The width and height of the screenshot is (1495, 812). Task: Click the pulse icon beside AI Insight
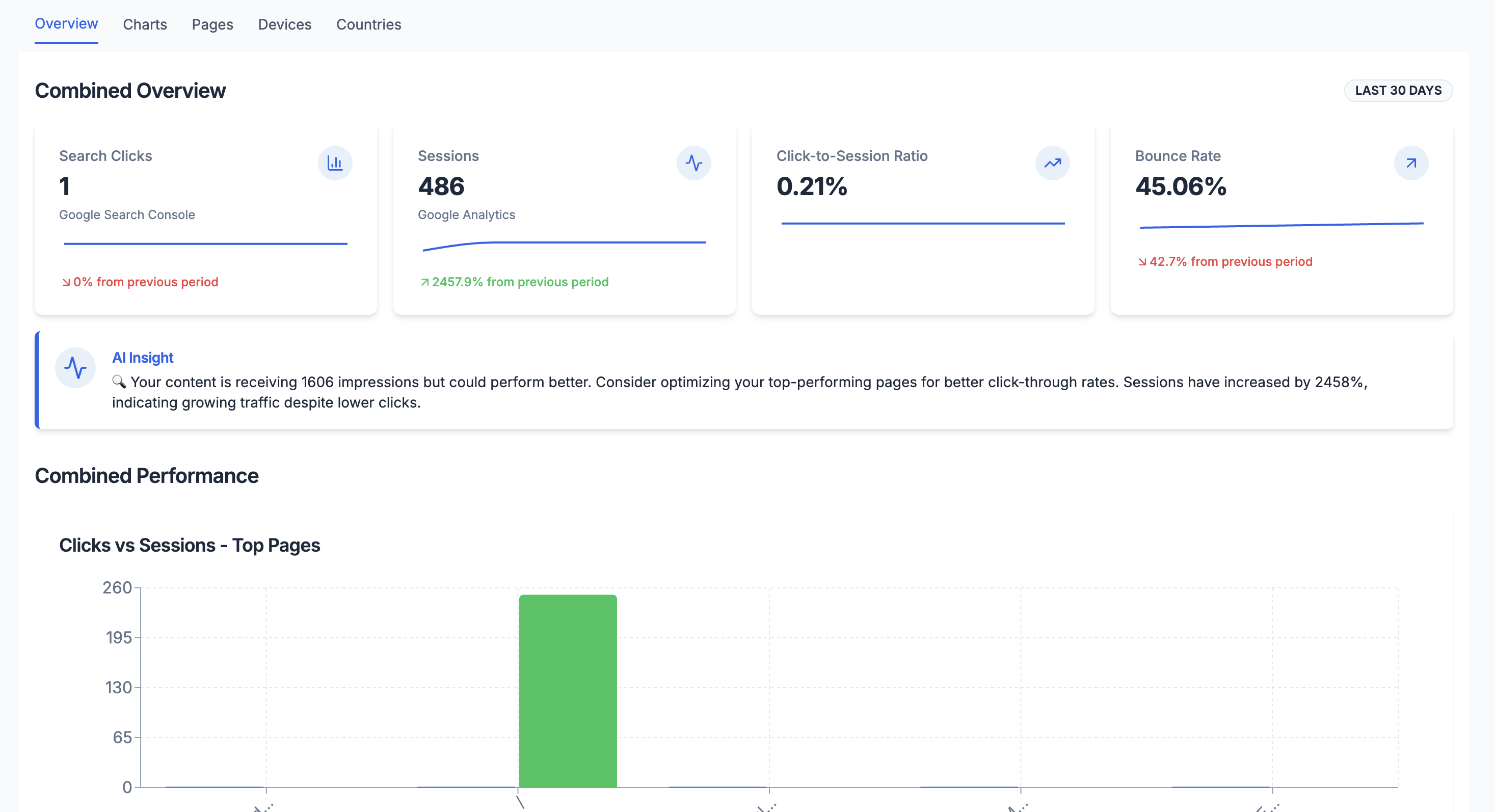tap(75, 368)
